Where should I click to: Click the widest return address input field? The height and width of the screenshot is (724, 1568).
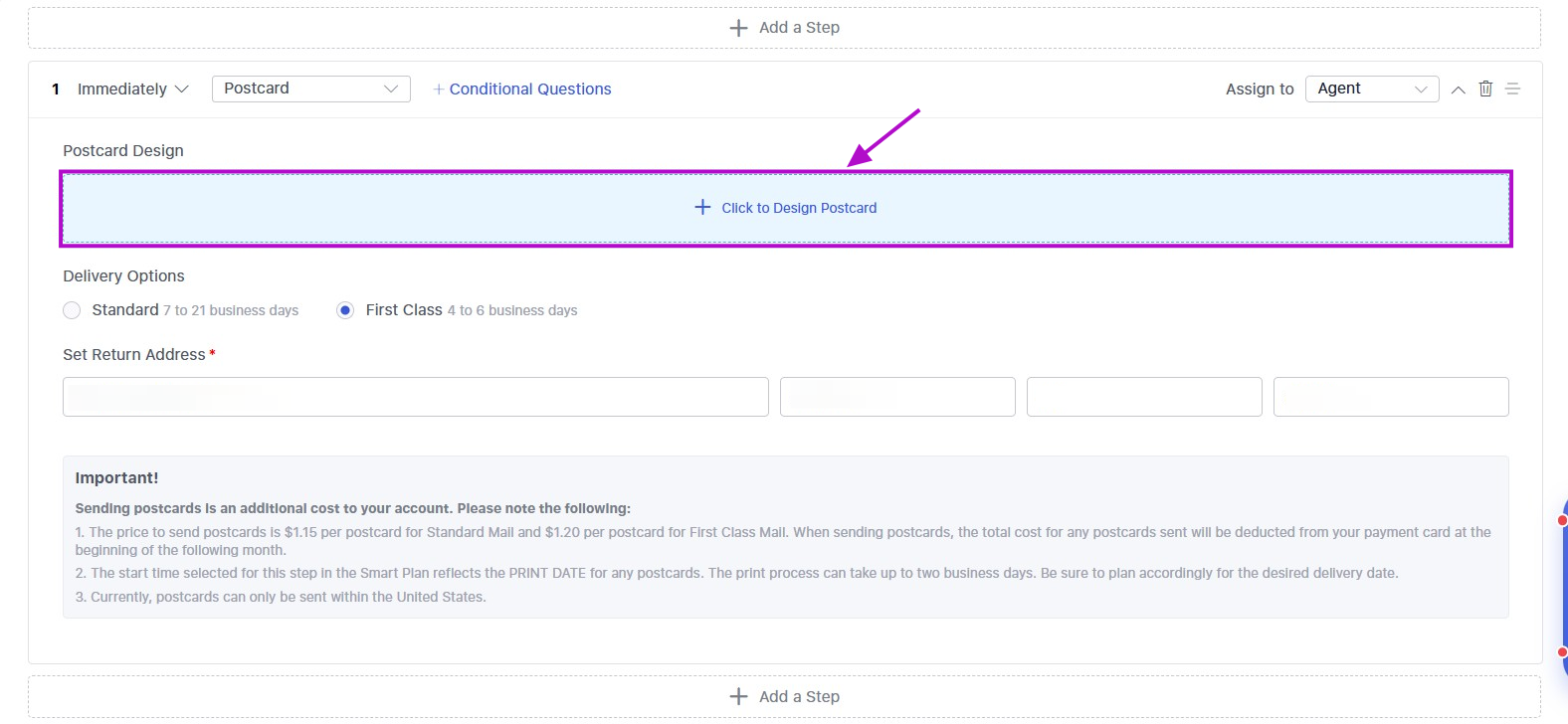point(415,397)
